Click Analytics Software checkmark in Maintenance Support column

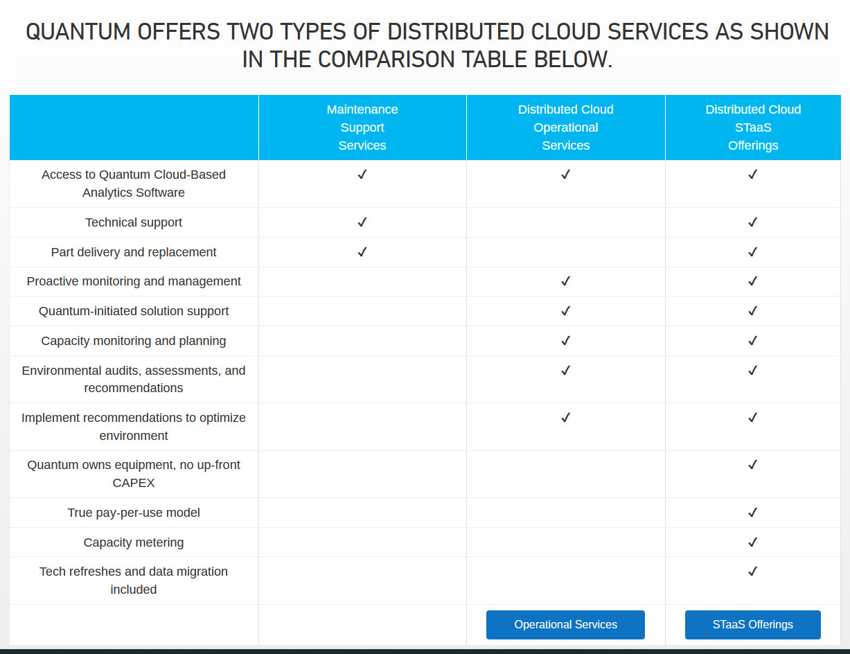[x=362, y=174]
